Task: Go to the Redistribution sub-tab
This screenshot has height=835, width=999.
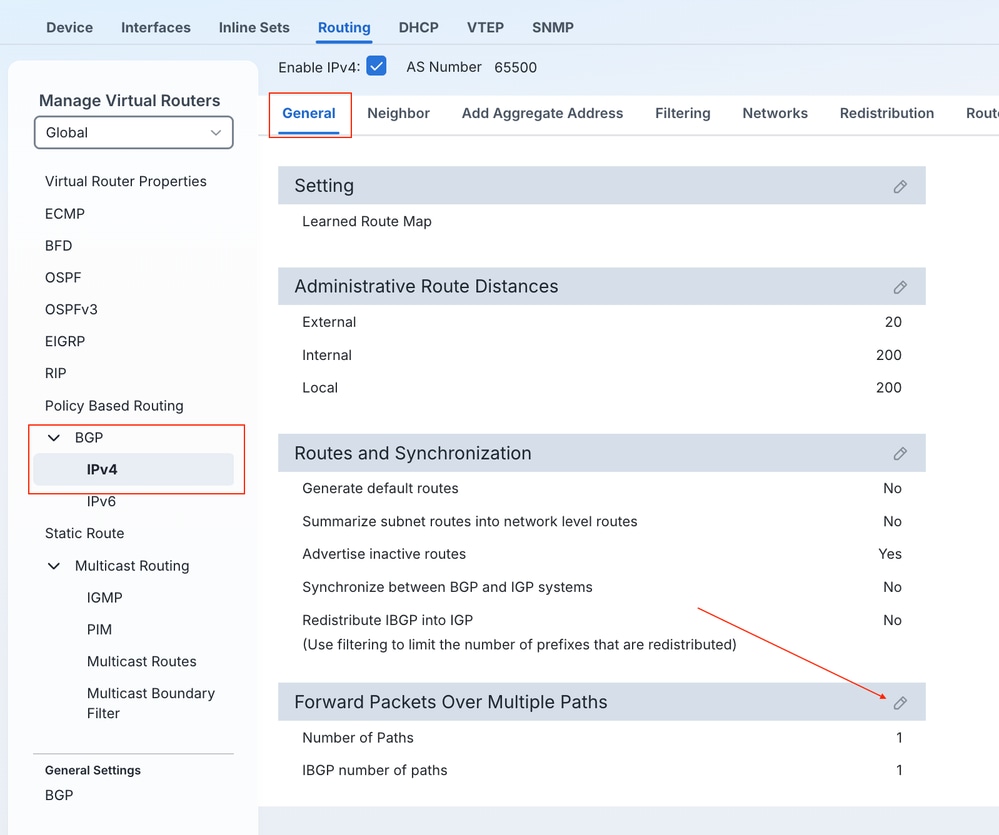Action: pos(886,113)
